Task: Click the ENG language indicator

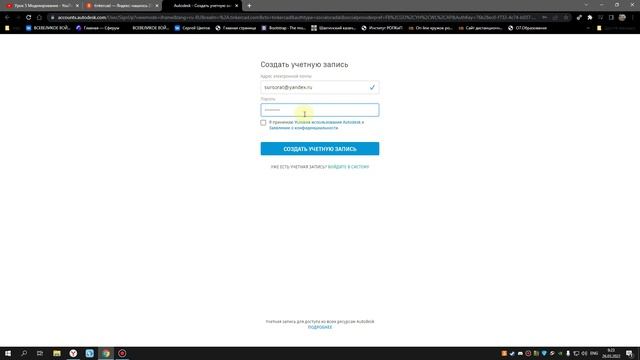Action: pyautogui.click(x=594, y=353)
